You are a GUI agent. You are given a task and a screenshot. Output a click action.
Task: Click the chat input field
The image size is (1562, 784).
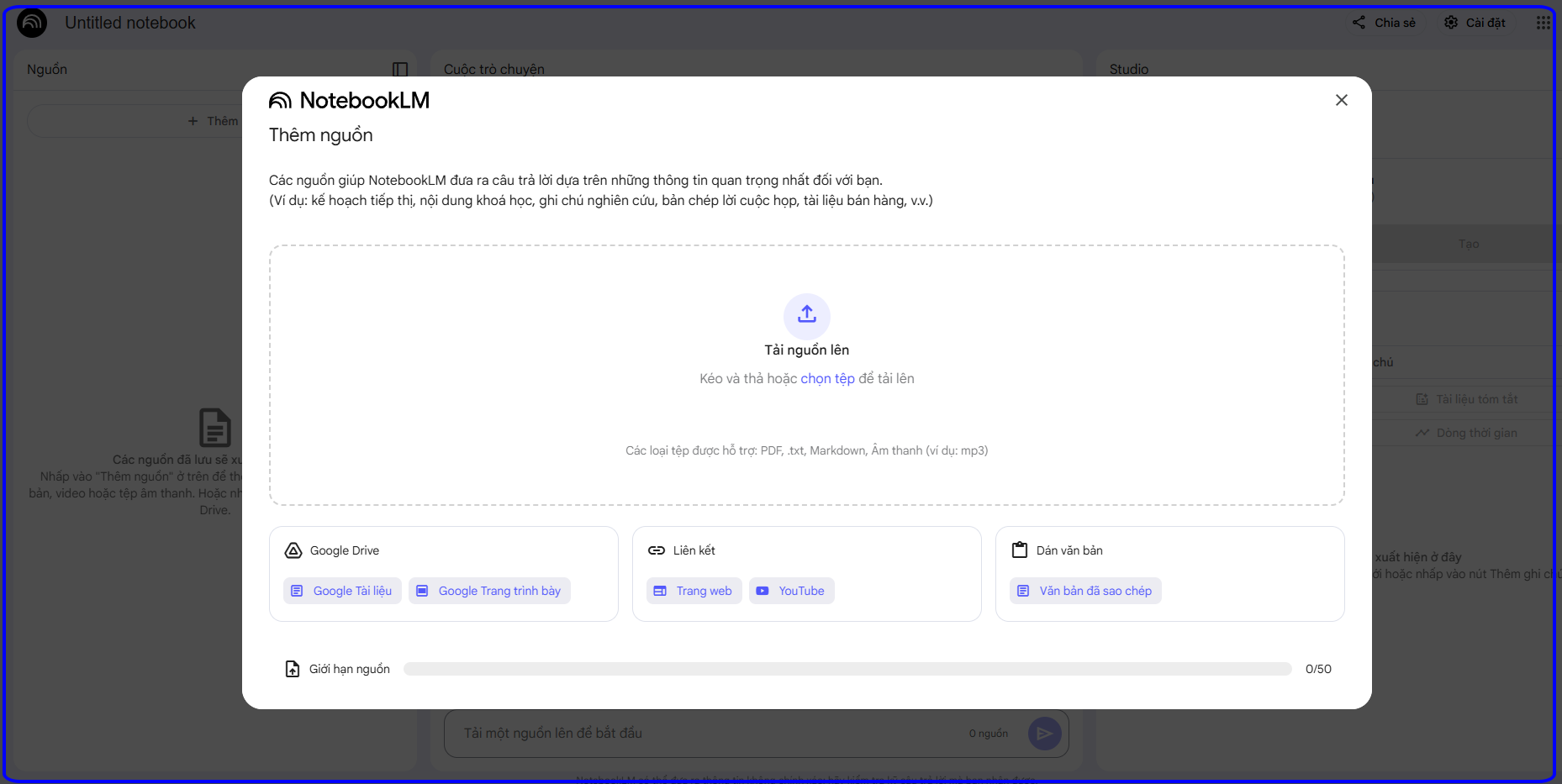706,734
